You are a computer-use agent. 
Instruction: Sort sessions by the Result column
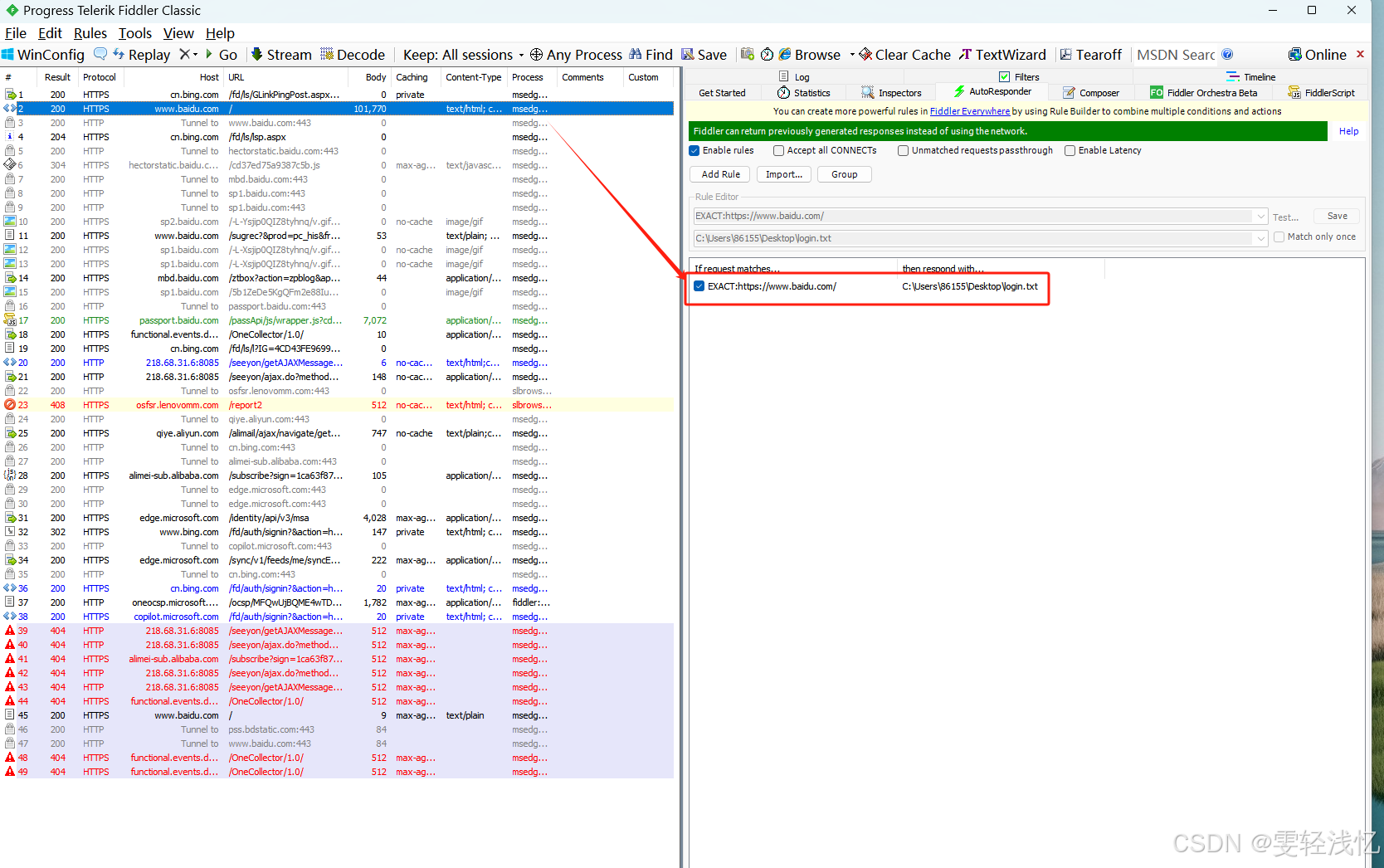click(58, 77)
